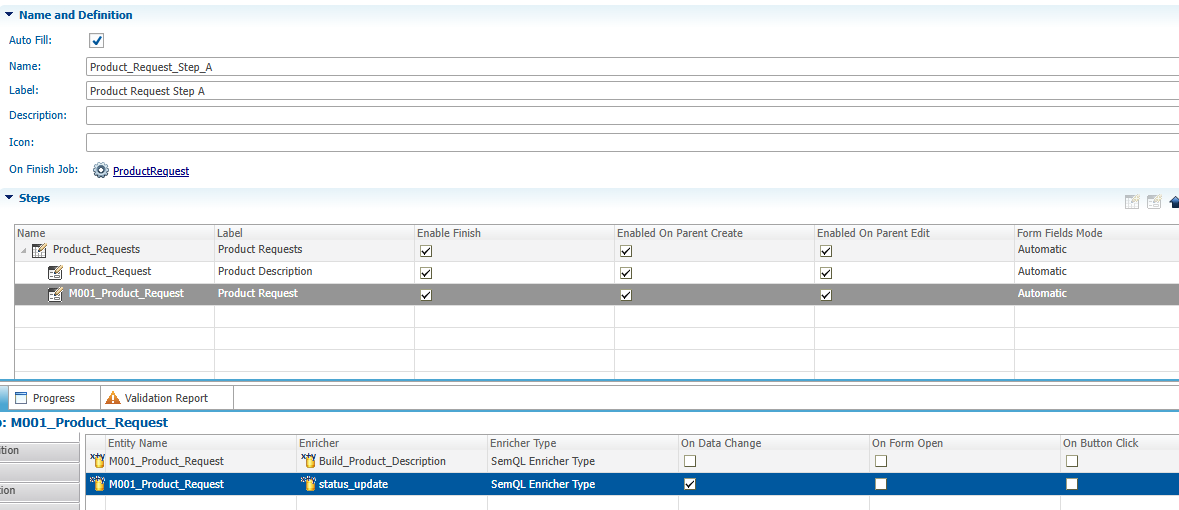Click the Enable Finish column header

(514, 233)
